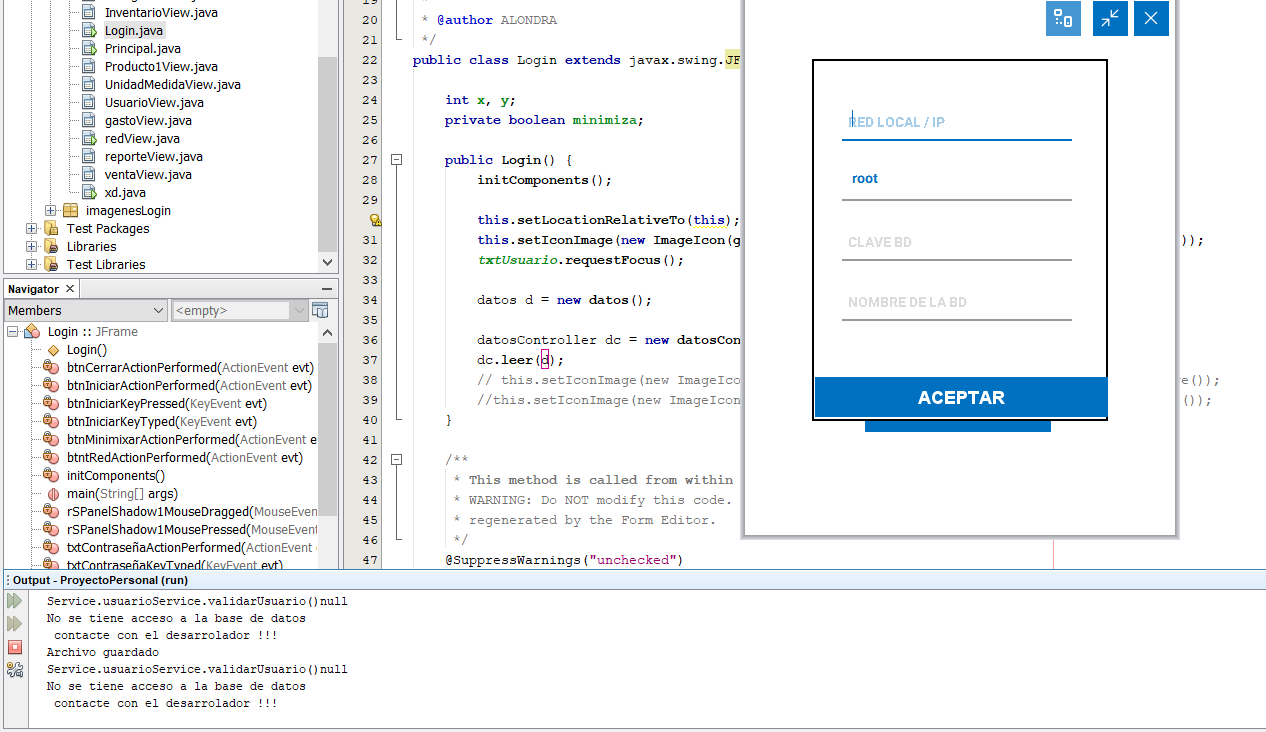Click the CLAVE BD field
This screenshot has width=1266, height=732.
956,242
